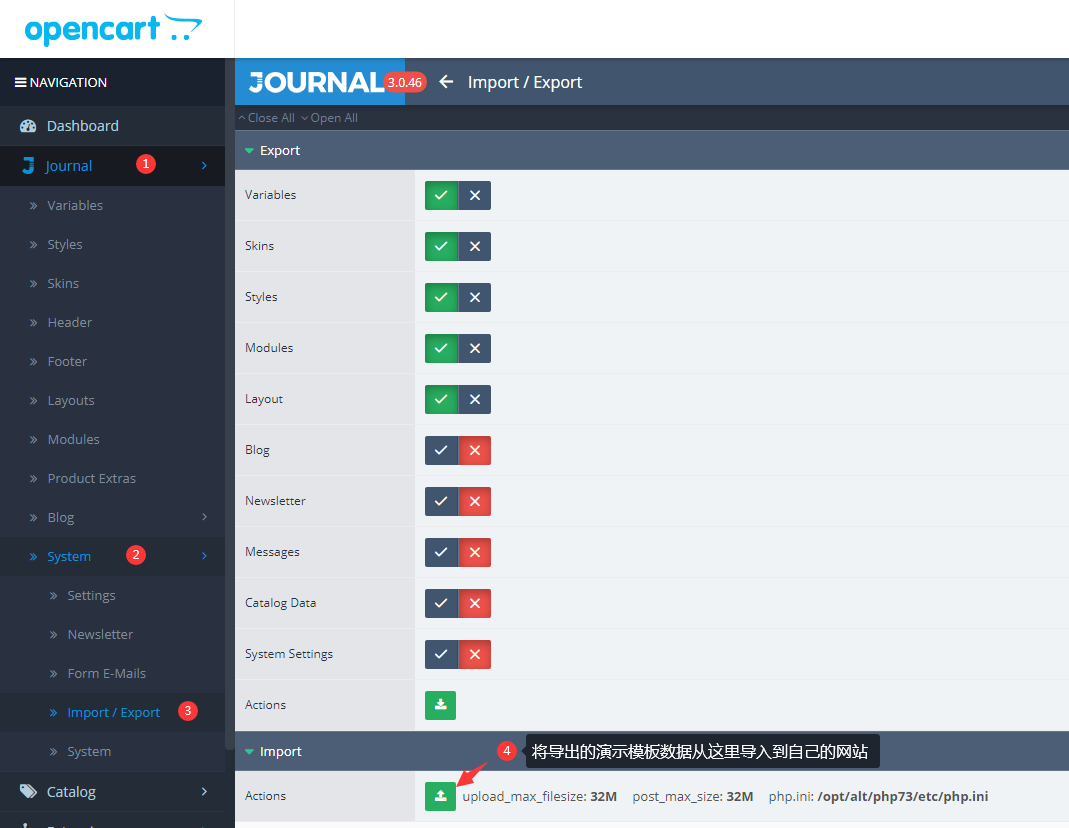Disable Skins export with the X

475,246
